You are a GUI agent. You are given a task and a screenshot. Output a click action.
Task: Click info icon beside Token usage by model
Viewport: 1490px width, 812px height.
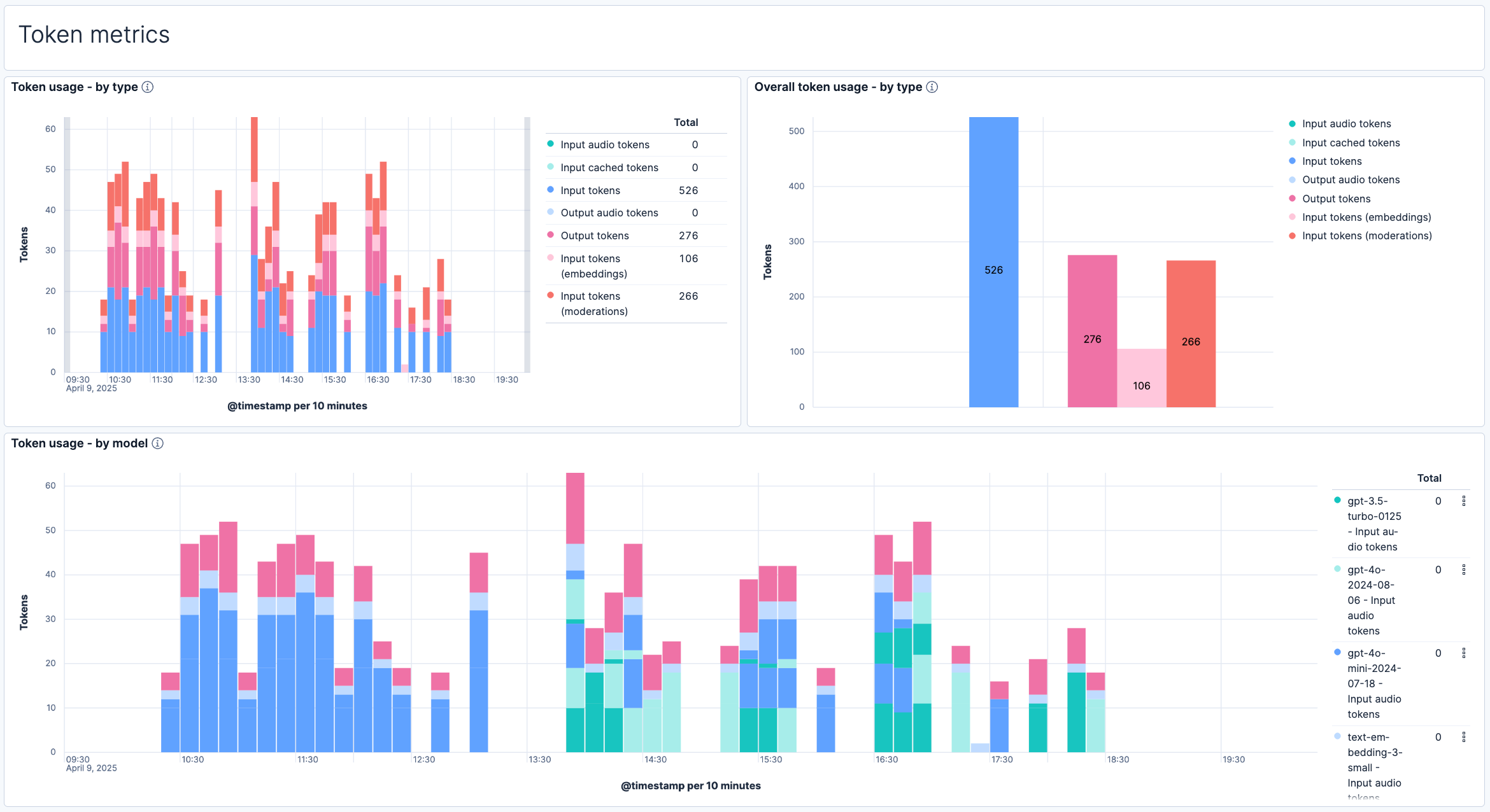[x=157, y=444]
